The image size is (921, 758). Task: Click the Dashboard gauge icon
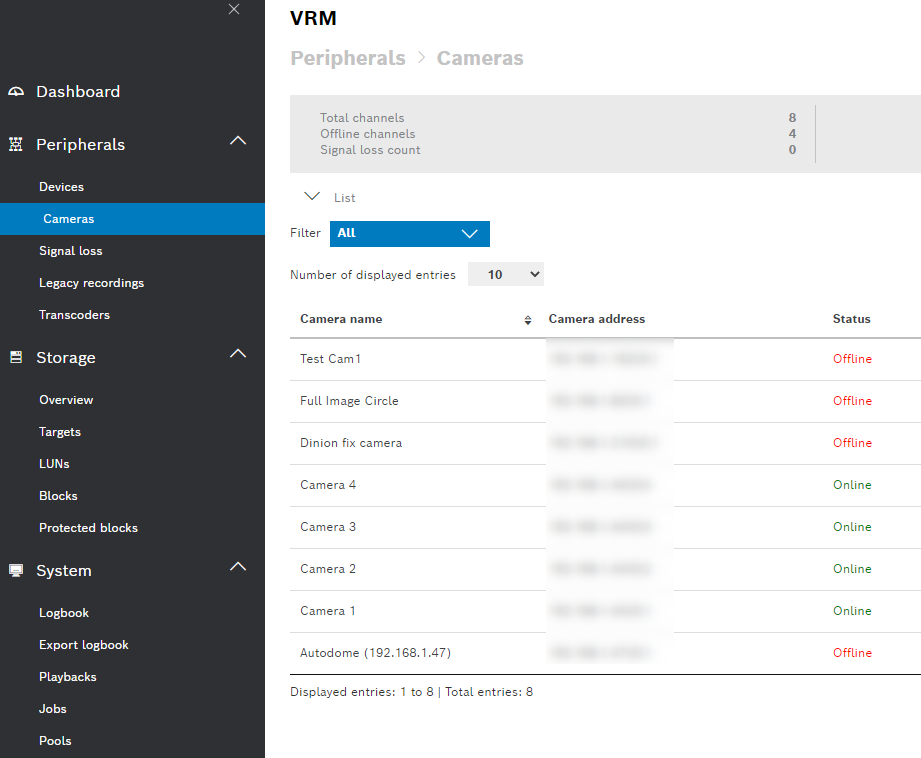coord(15,92)
